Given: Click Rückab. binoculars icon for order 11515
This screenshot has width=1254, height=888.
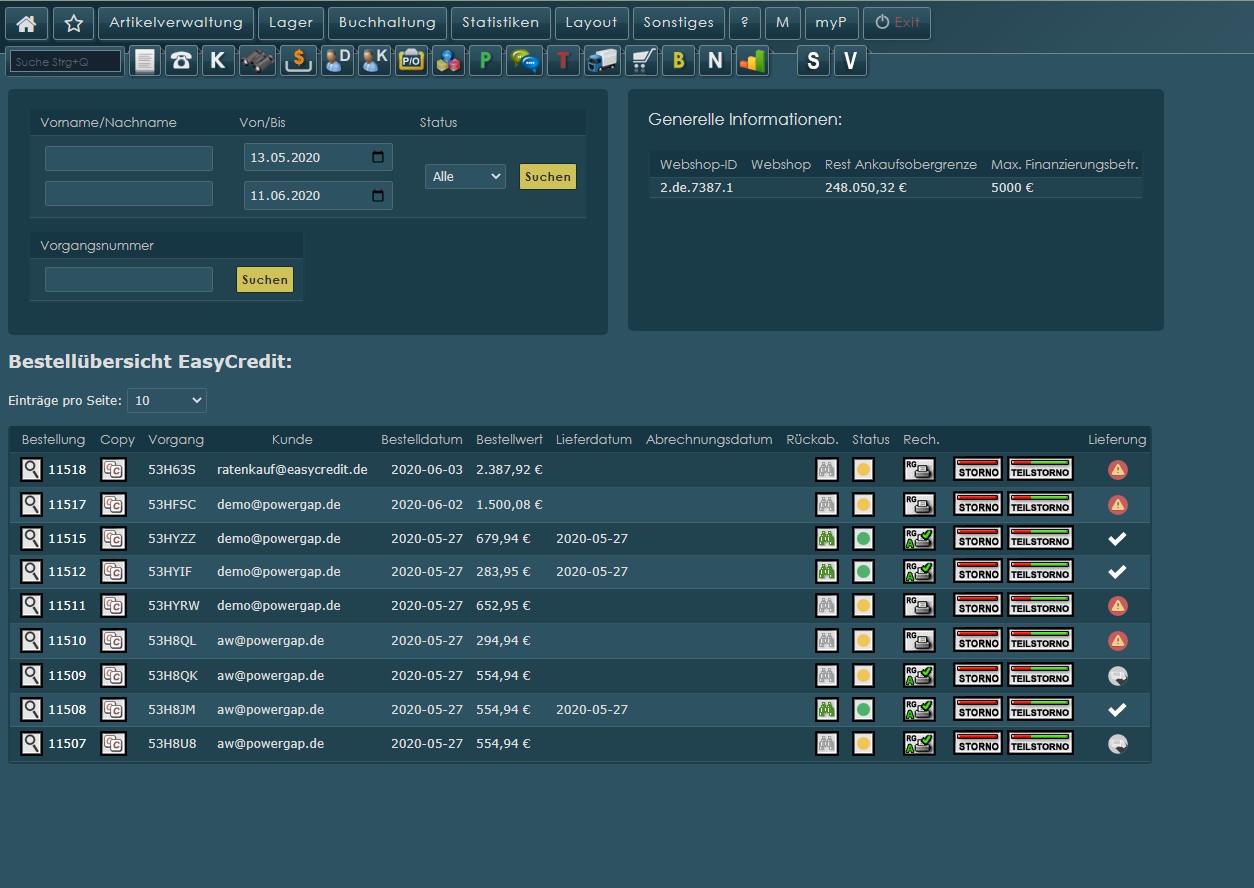Looking at the screenshot, I should (x=827, y=538).
